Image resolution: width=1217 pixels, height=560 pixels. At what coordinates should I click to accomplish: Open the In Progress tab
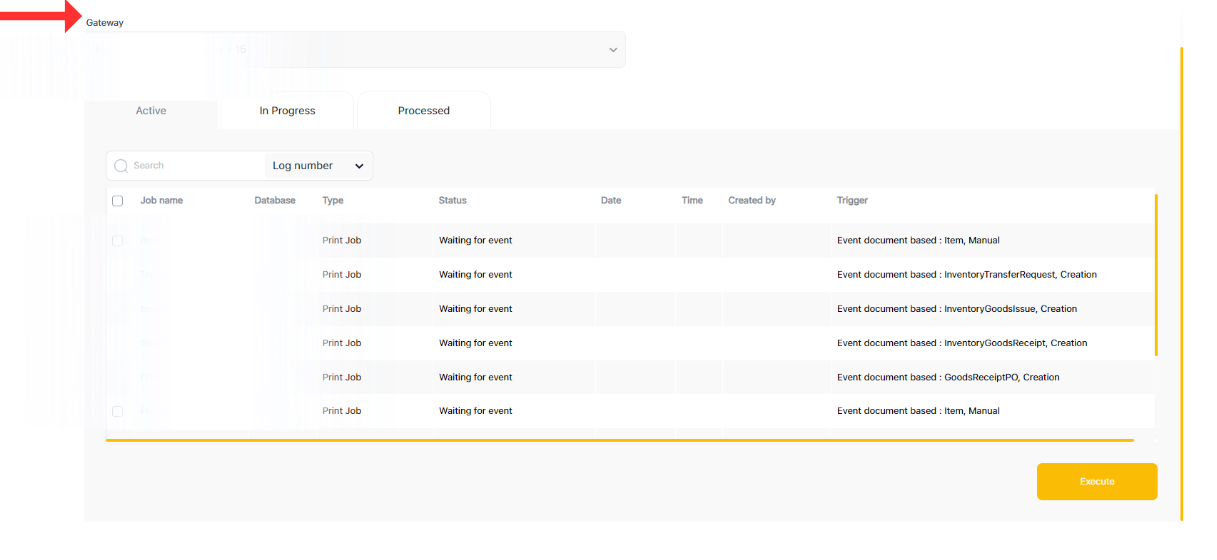pyautogui.click(x=287, y=111)
